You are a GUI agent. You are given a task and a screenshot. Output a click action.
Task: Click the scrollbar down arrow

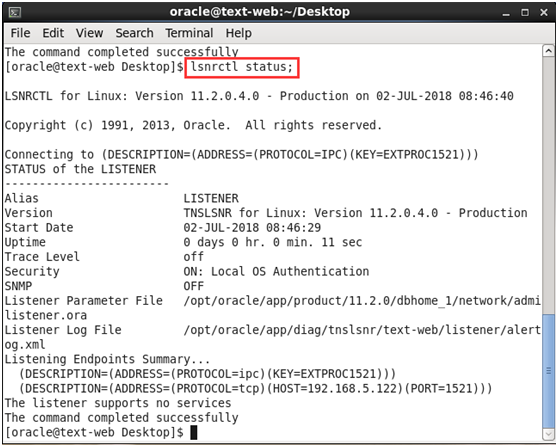coord(548,435)
